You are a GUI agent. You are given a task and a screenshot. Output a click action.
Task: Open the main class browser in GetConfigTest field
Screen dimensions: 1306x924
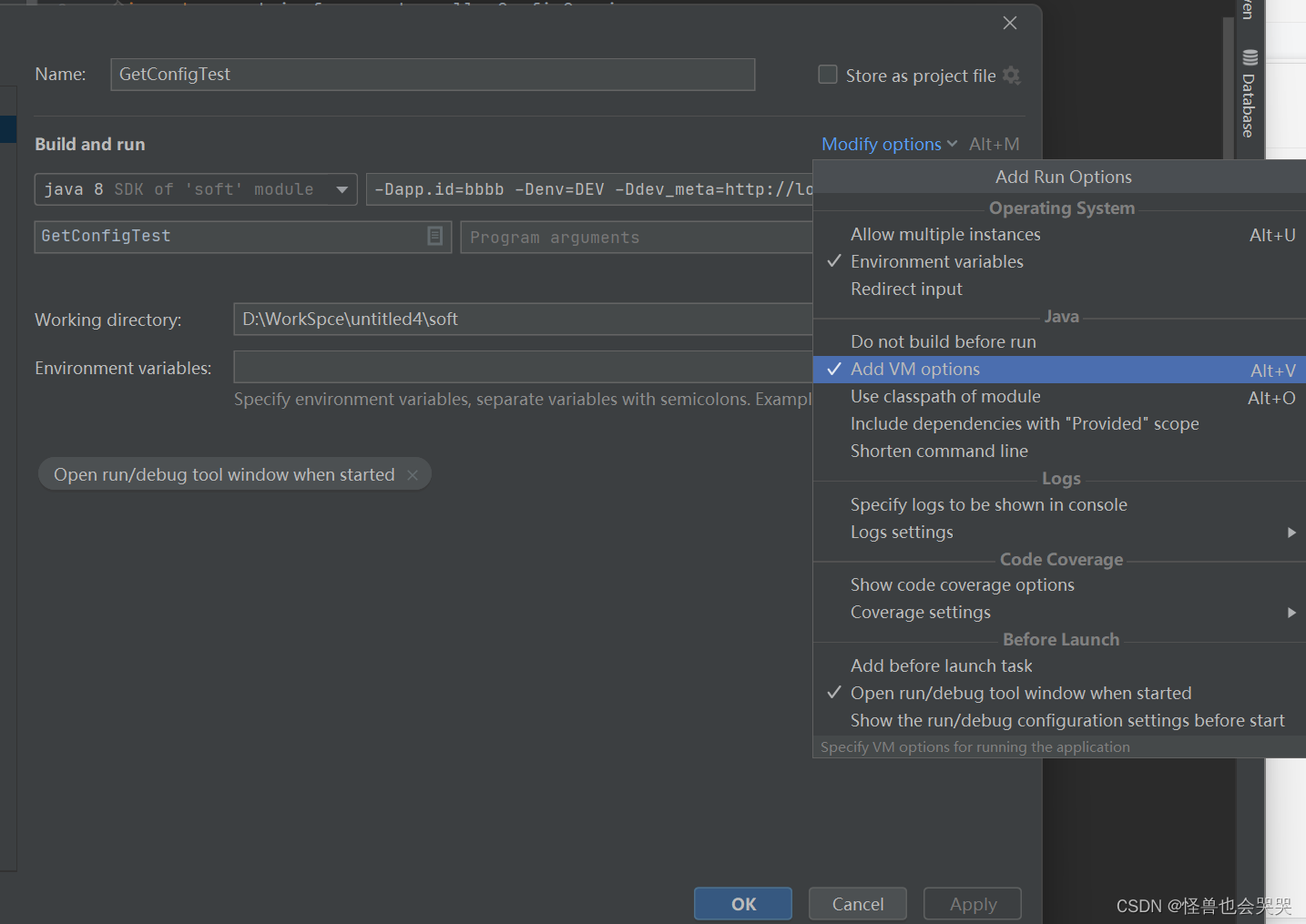[x=435, y=236]
